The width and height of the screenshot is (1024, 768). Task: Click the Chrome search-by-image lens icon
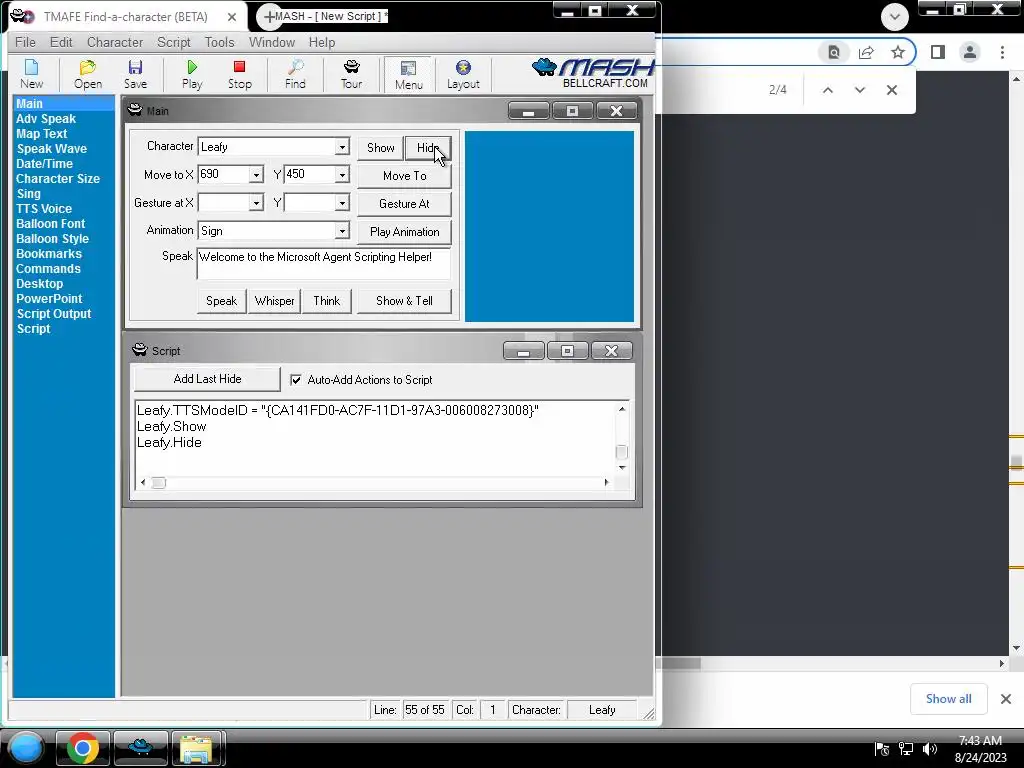click(834, 52)
